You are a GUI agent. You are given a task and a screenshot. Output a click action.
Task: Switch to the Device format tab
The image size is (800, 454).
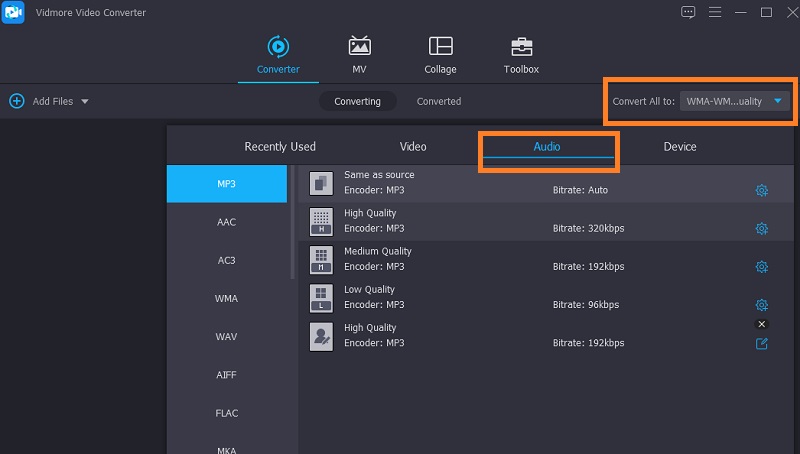coord(680,147)
